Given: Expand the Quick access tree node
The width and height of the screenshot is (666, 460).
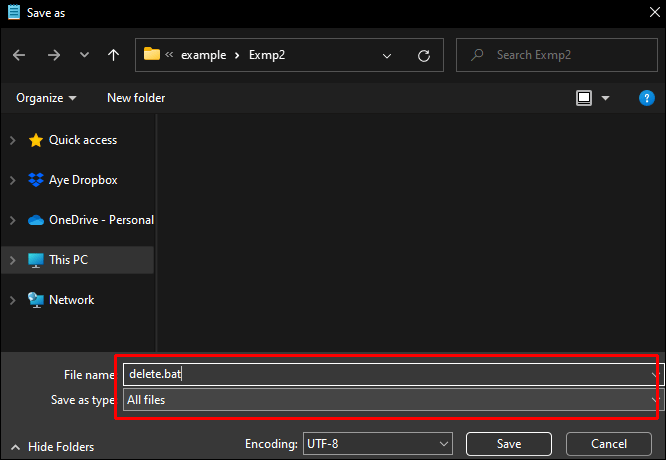Looking at the screenshot, I should click(13, 140).
